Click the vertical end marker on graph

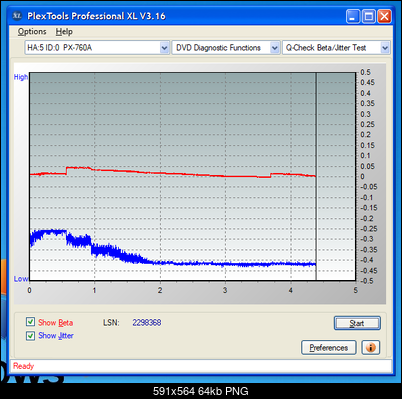tap(316, 177)
